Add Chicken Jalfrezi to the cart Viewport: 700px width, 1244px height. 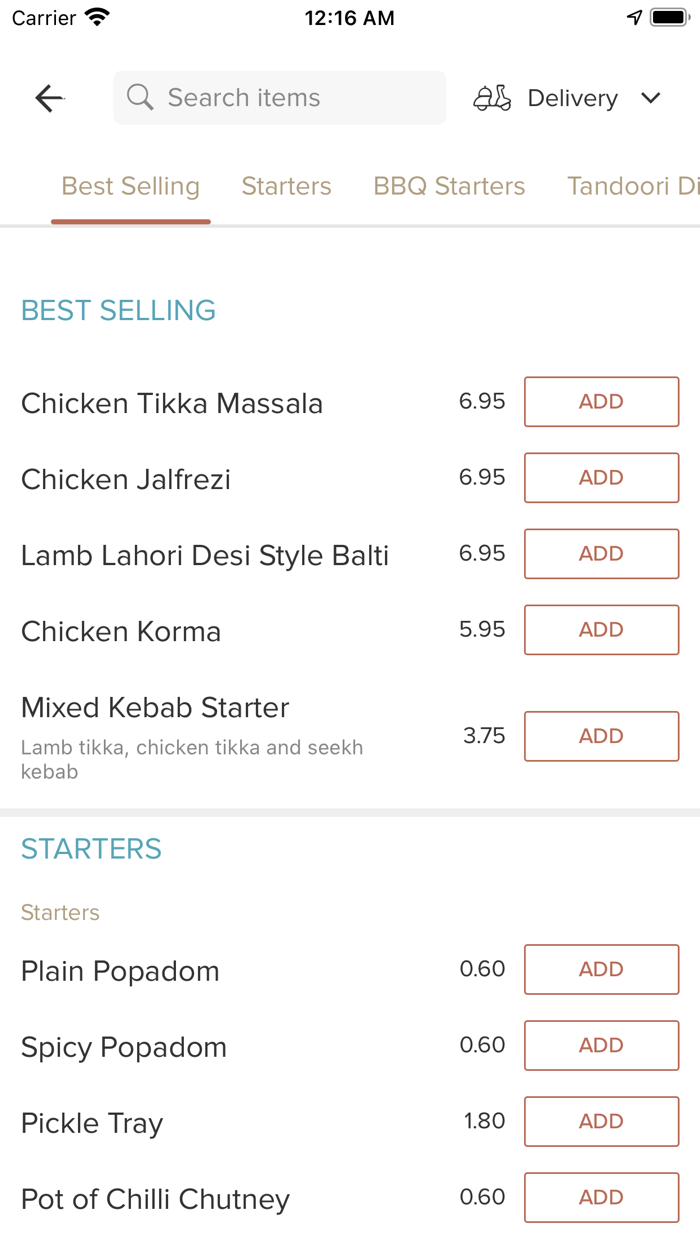(601, 477)
